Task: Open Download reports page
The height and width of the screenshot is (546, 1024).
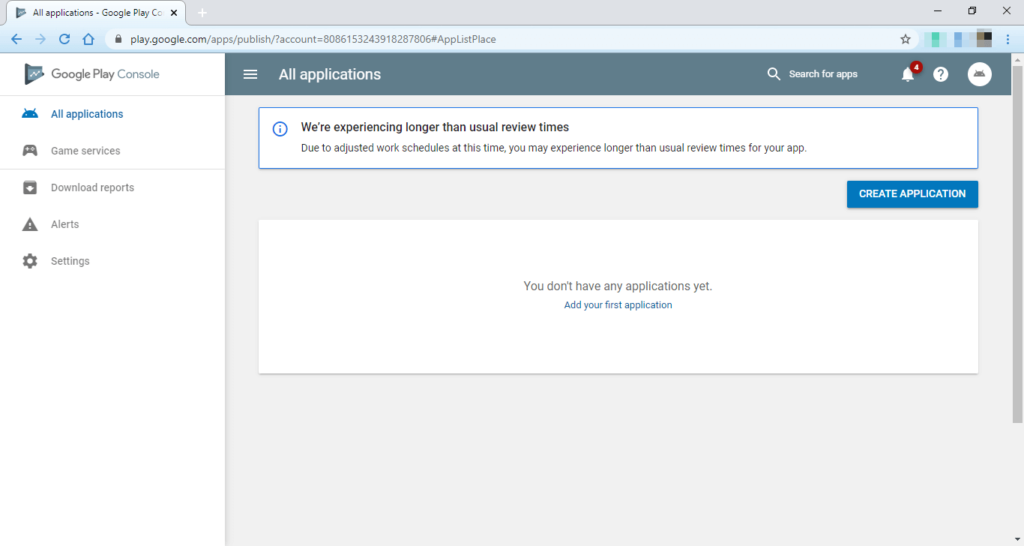Action: (x=92, y=187)
